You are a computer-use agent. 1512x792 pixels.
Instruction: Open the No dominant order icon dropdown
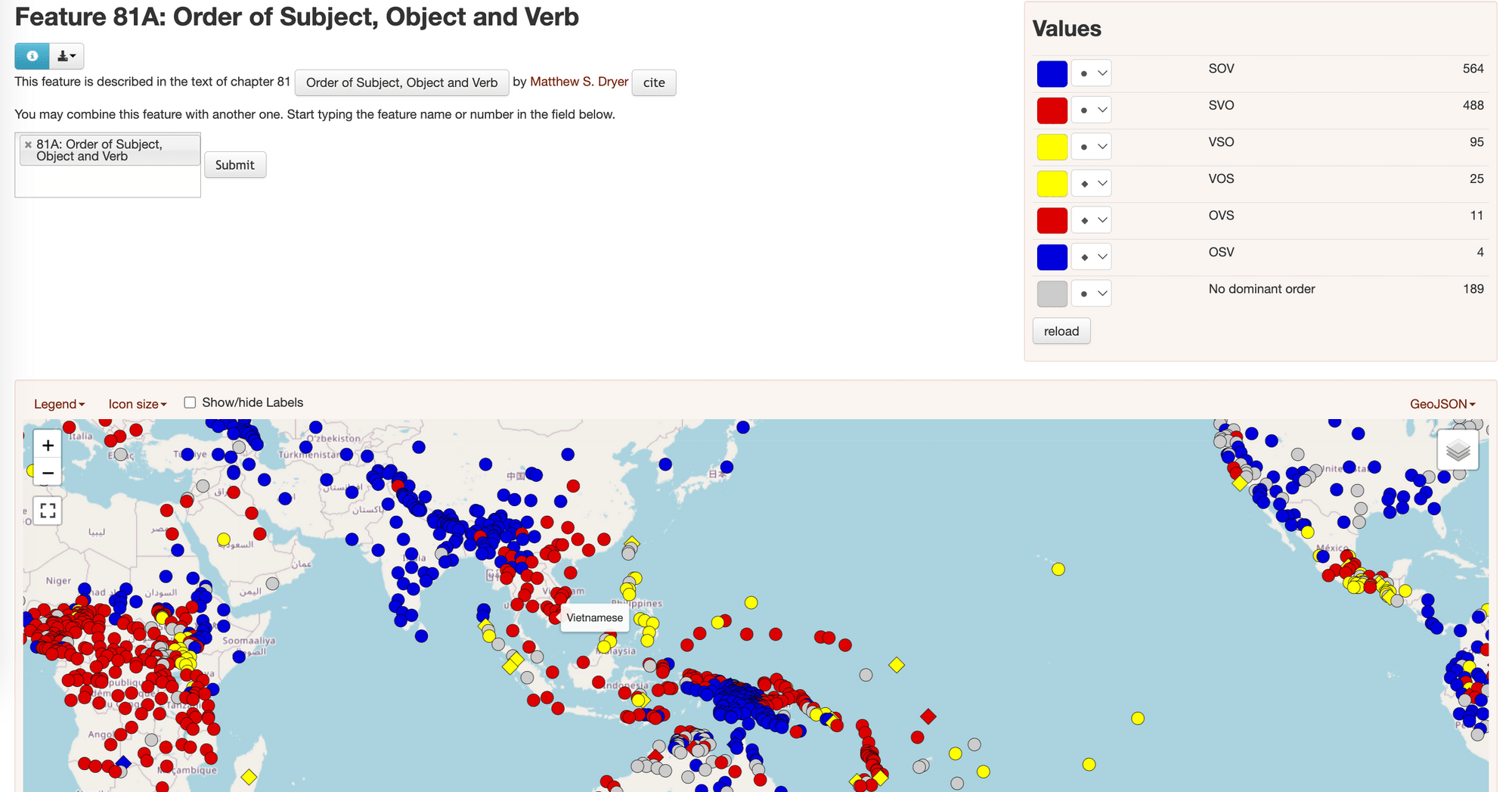[1091, 294]
